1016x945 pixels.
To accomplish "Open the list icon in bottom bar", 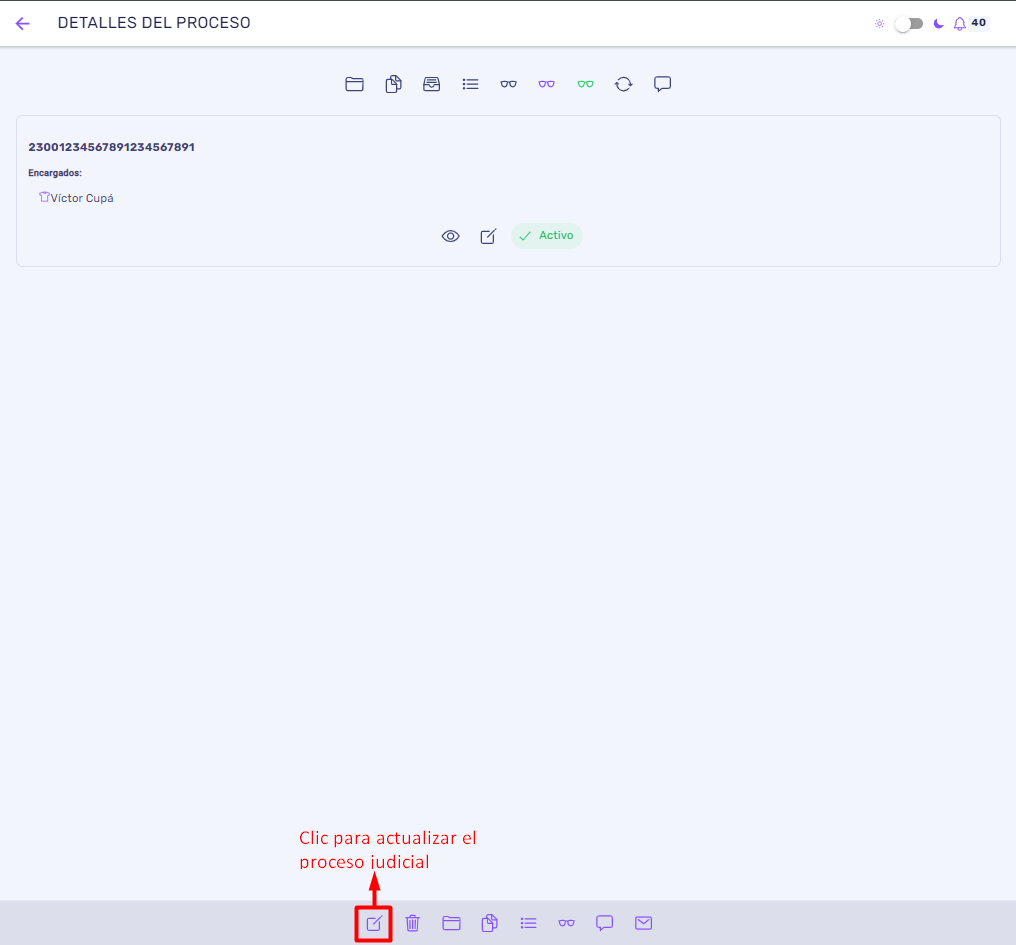I will click(x=529, y=923).
